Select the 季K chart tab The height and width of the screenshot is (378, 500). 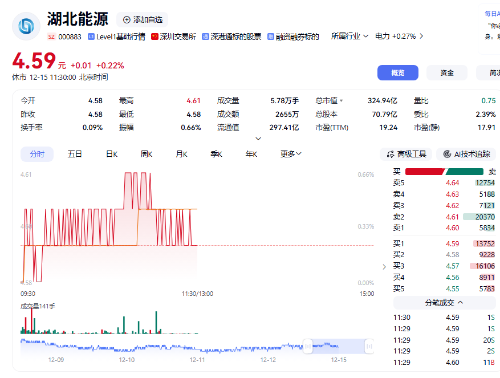[x=216, y=154]
